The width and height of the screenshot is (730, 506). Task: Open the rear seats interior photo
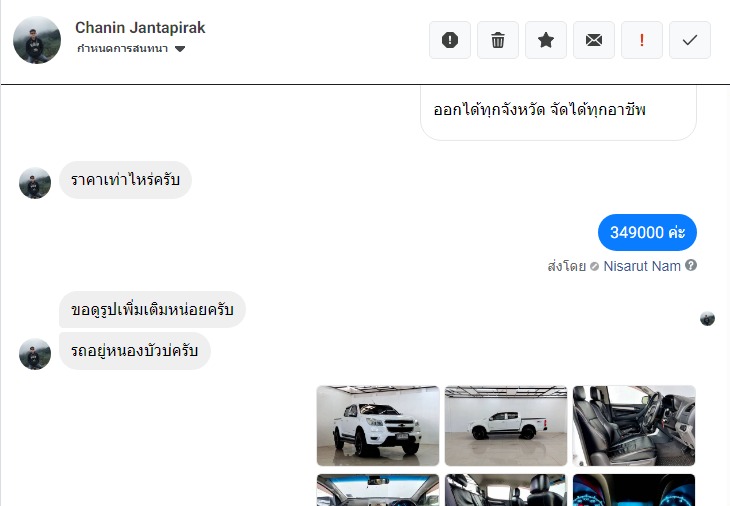[506, 490]
